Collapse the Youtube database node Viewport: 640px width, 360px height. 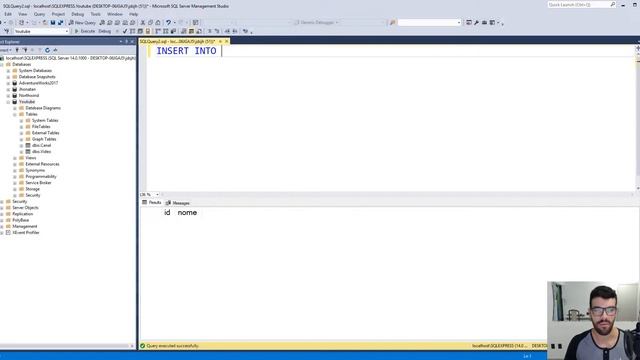click(x=8, y=102)
